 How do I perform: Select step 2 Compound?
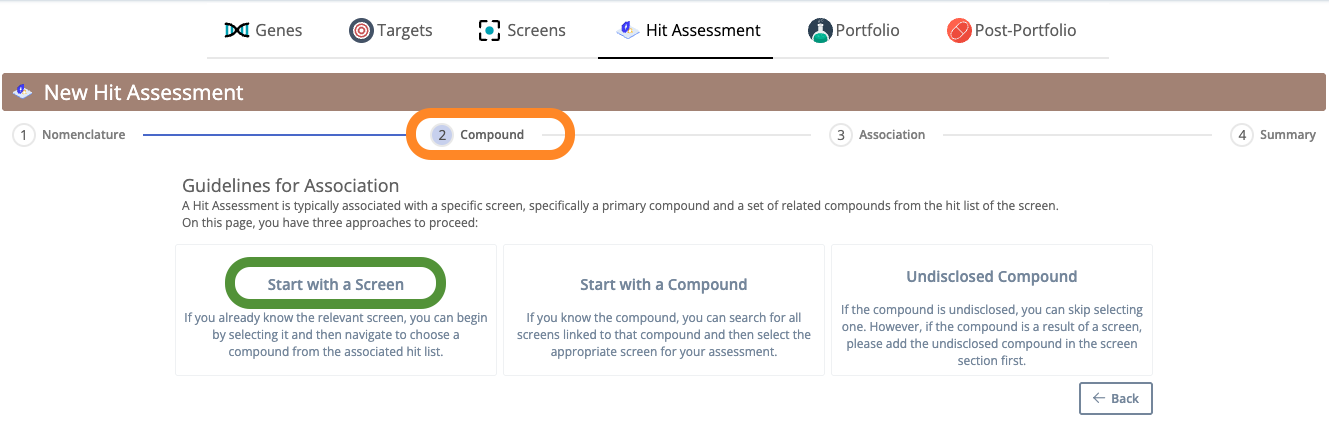(x=478, y=135)
